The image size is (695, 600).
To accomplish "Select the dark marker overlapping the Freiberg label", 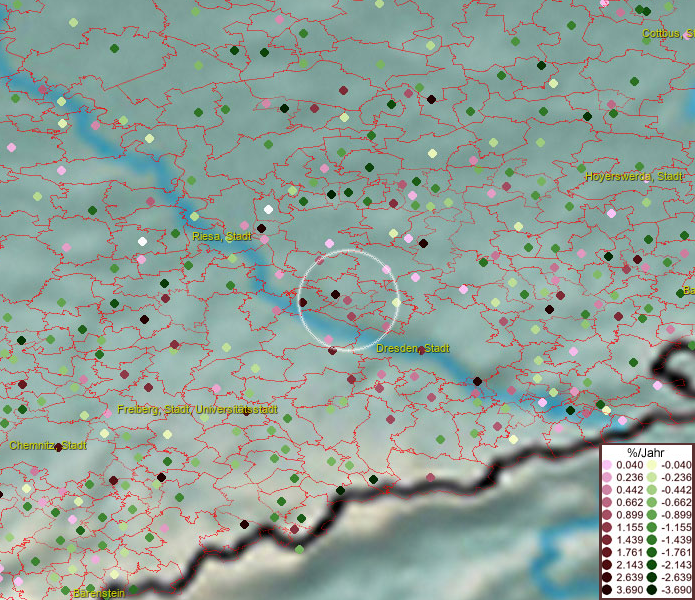I will [x=246, y=412].
